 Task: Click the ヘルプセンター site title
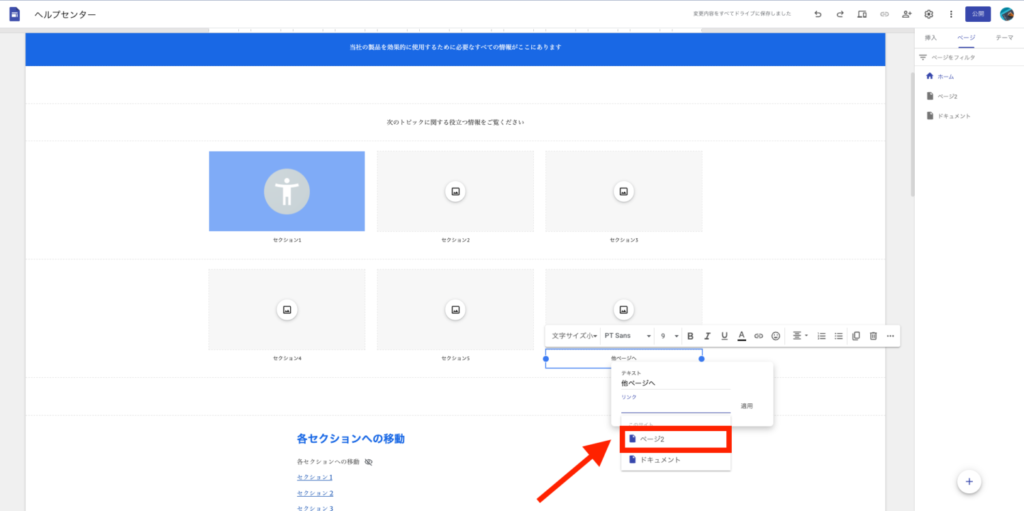click(65, 14)
